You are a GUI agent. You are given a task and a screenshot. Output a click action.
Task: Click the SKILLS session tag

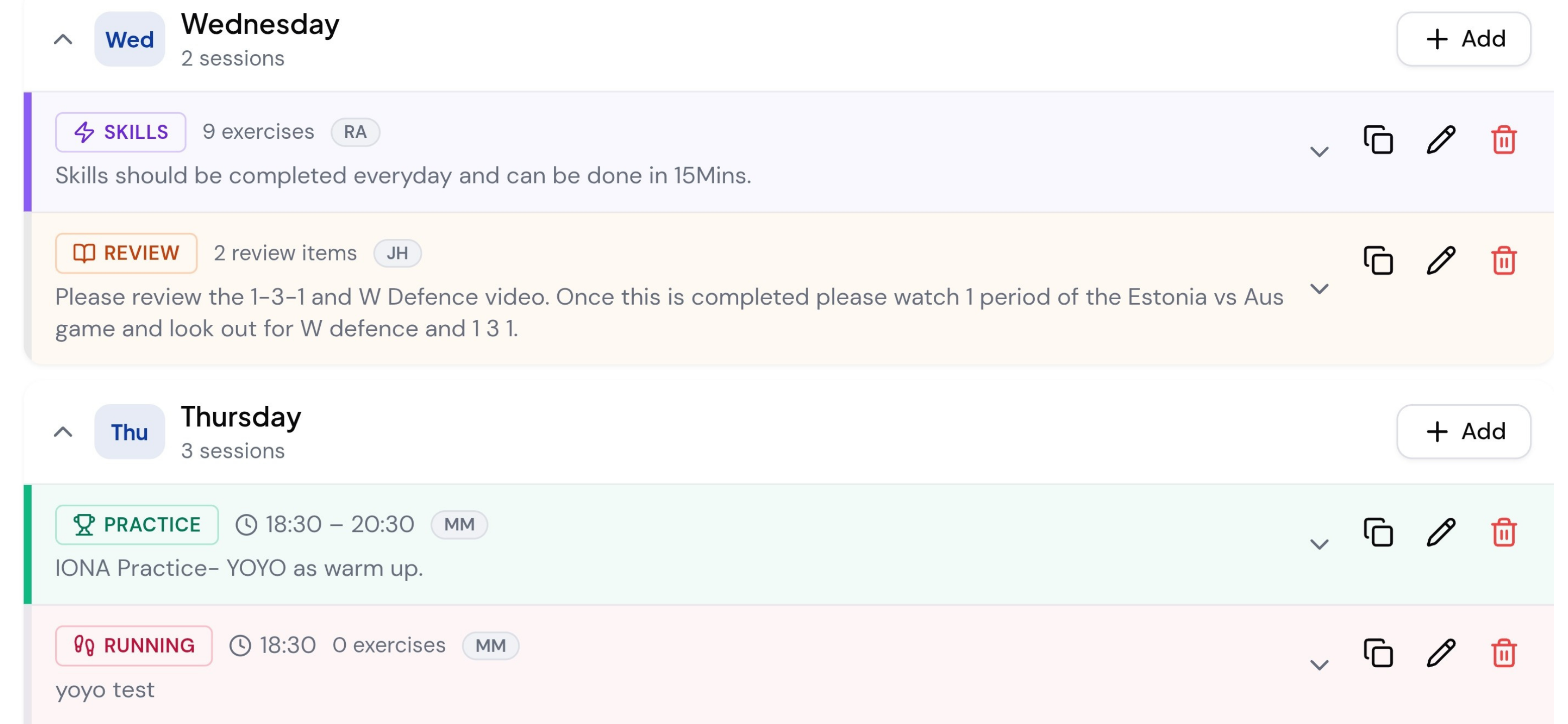(121, 132)
